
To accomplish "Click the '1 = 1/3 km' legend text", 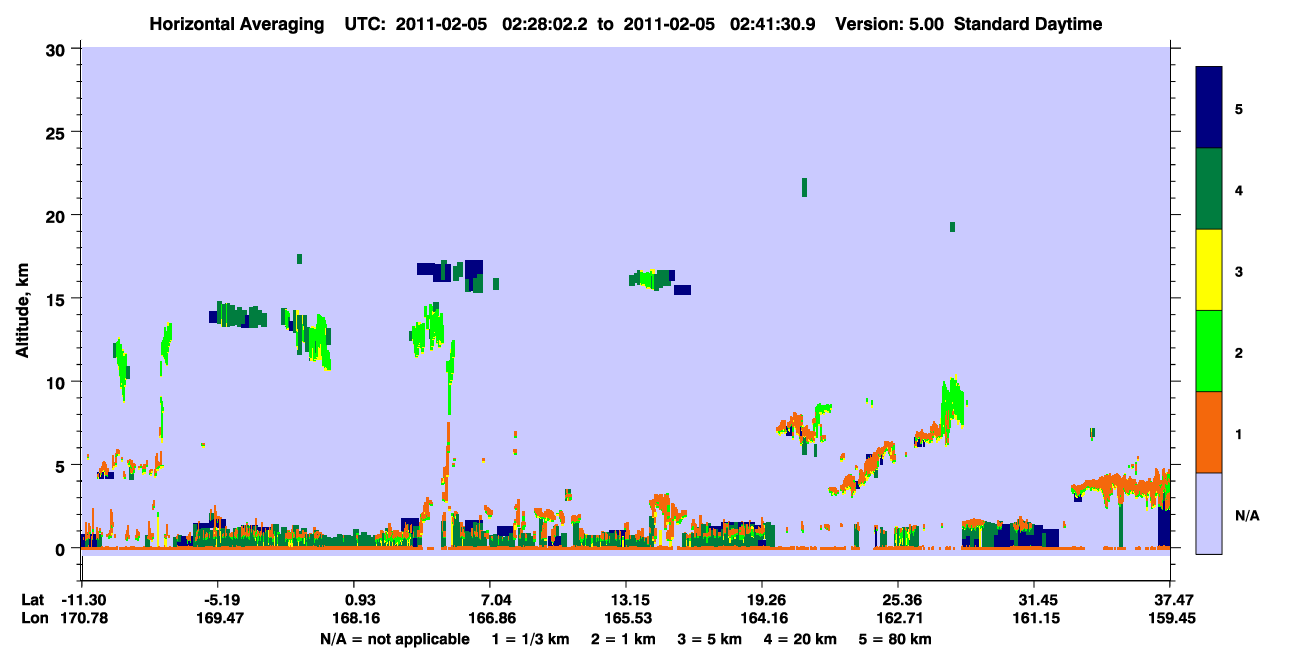I will coord(532,639).
